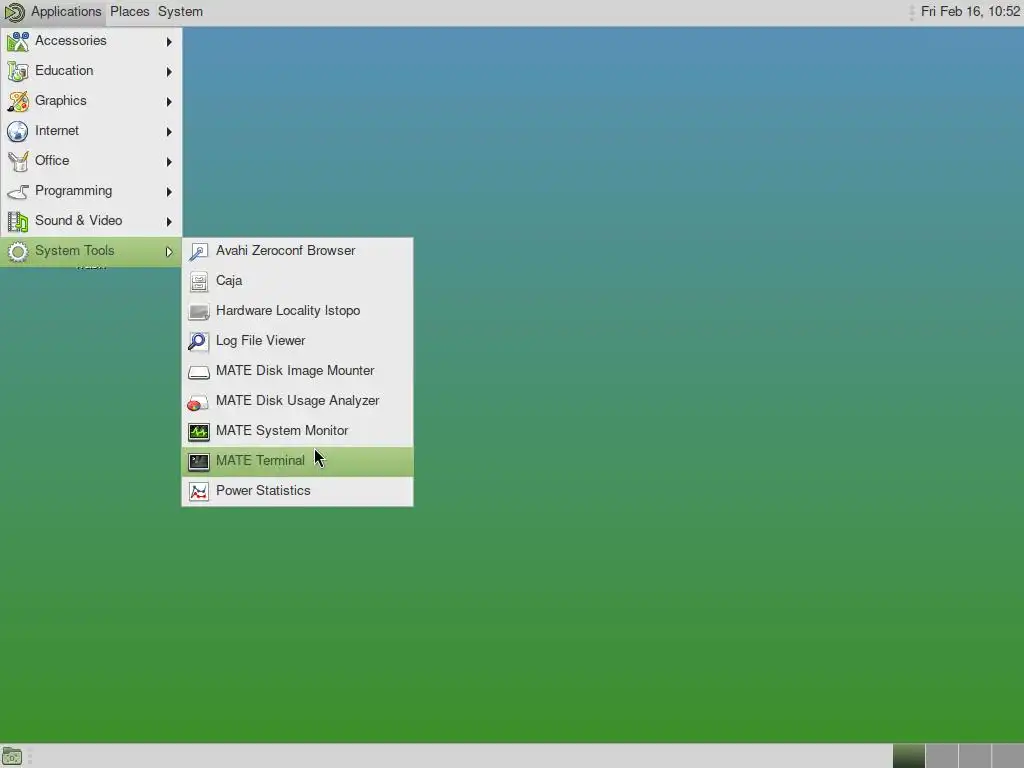The image size is (1024, 768).
Task: Expand the Education submenu arrow
Action: click(x=169, y=72)
